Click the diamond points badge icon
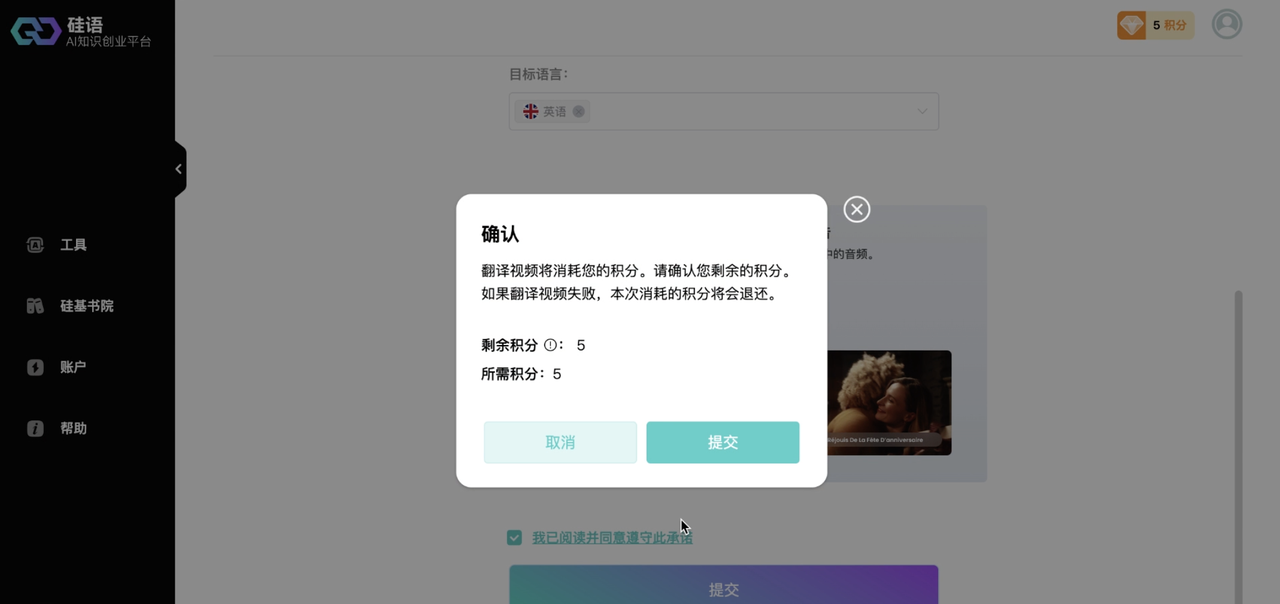The height and width of the screenshot is (604, 1280). (x=1132, y=25)
